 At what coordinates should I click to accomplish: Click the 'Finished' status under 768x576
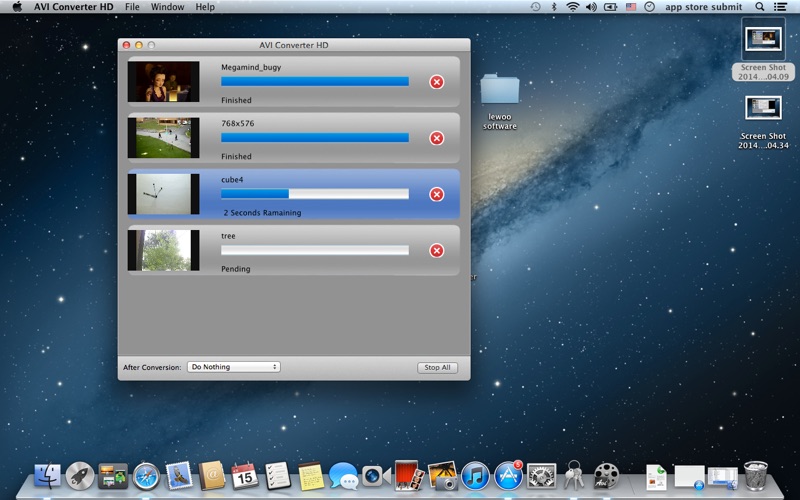point(236,157)
